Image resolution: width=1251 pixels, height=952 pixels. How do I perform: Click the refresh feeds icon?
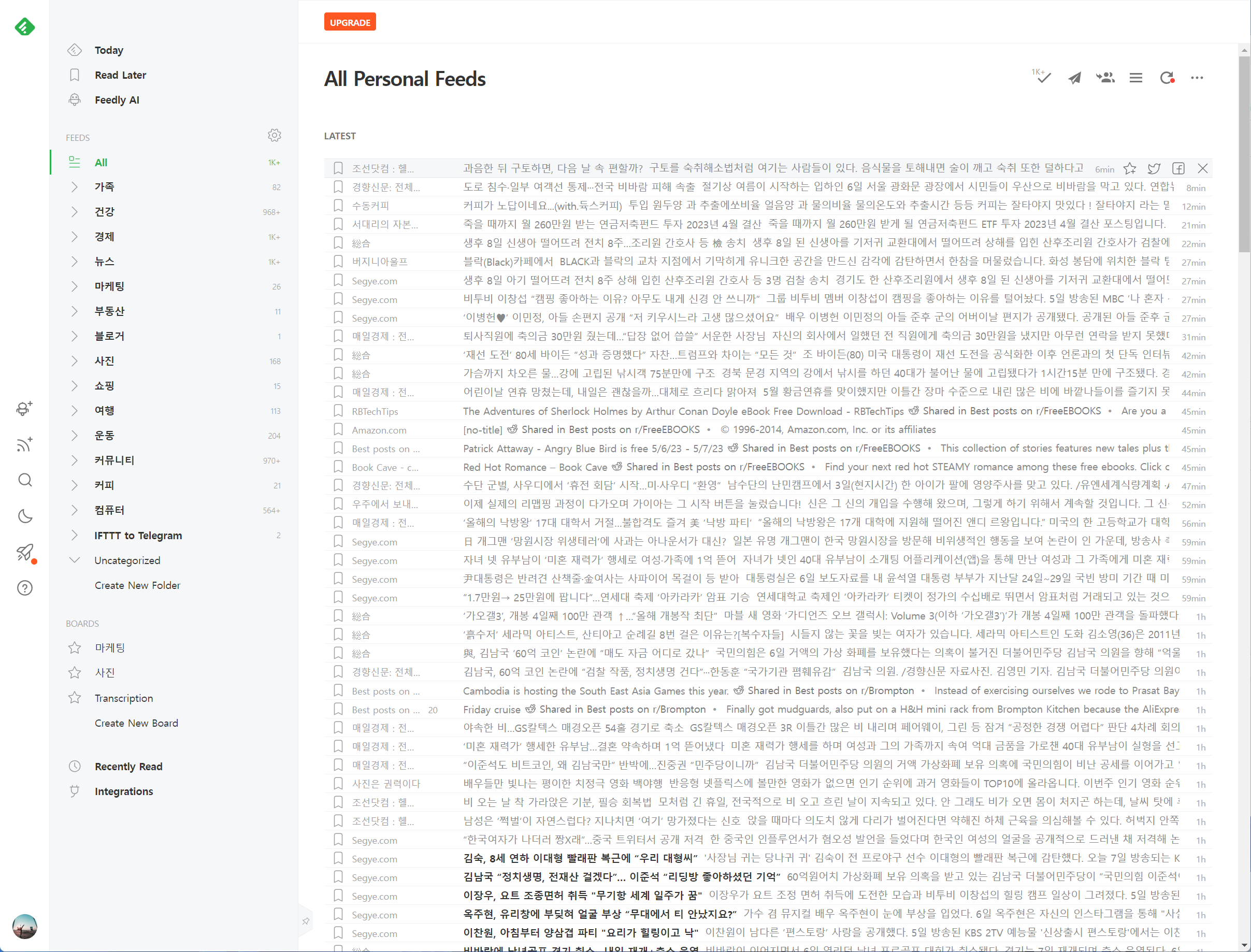click(1166, 78)
